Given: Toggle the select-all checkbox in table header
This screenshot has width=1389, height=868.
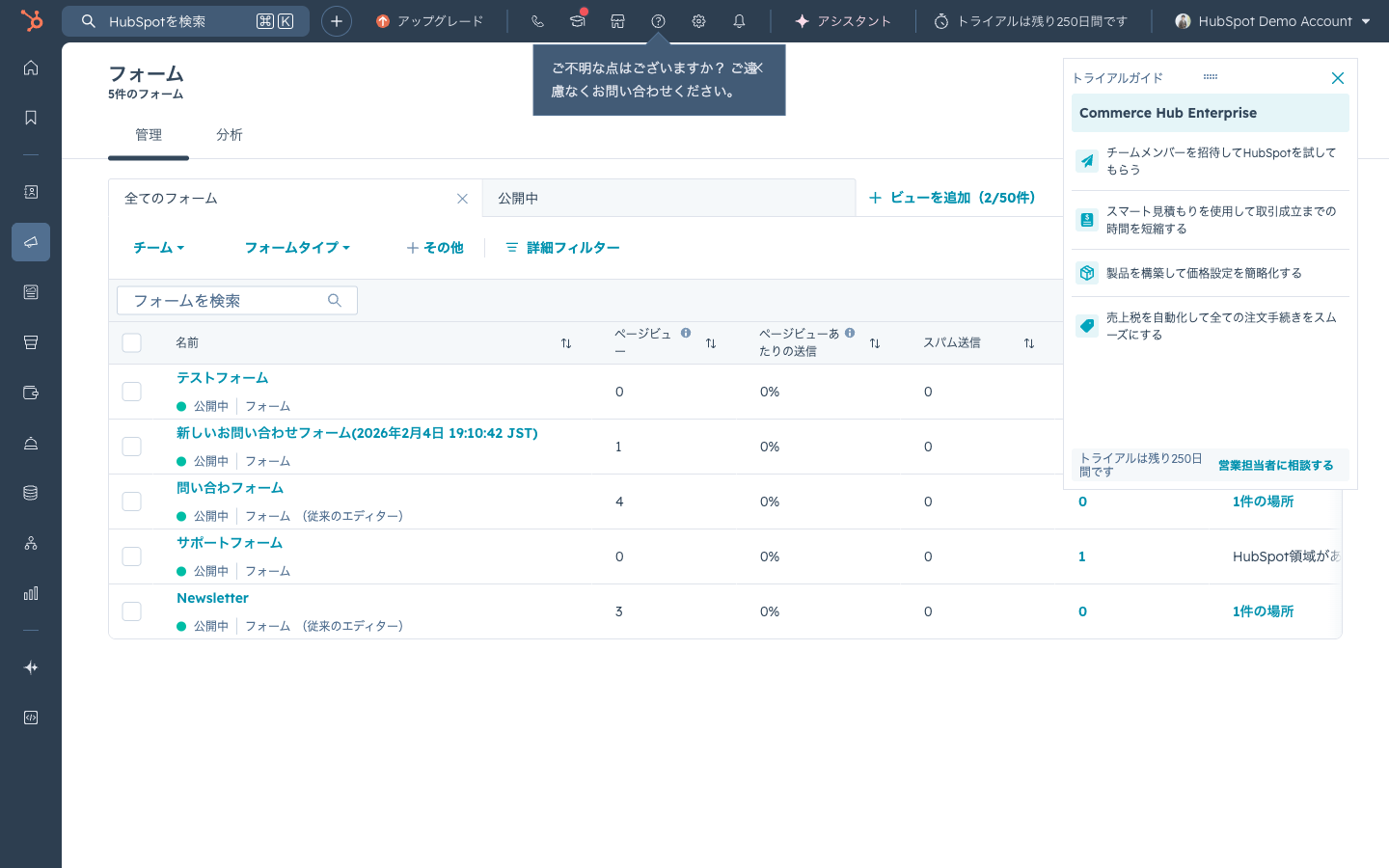Looking at the screenshot, I should 132,342.
